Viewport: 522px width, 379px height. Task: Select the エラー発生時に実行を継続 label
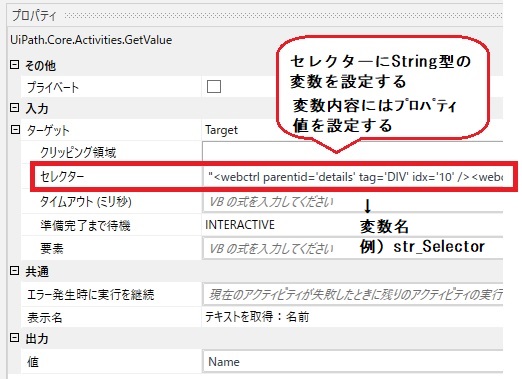pos(91,295)
